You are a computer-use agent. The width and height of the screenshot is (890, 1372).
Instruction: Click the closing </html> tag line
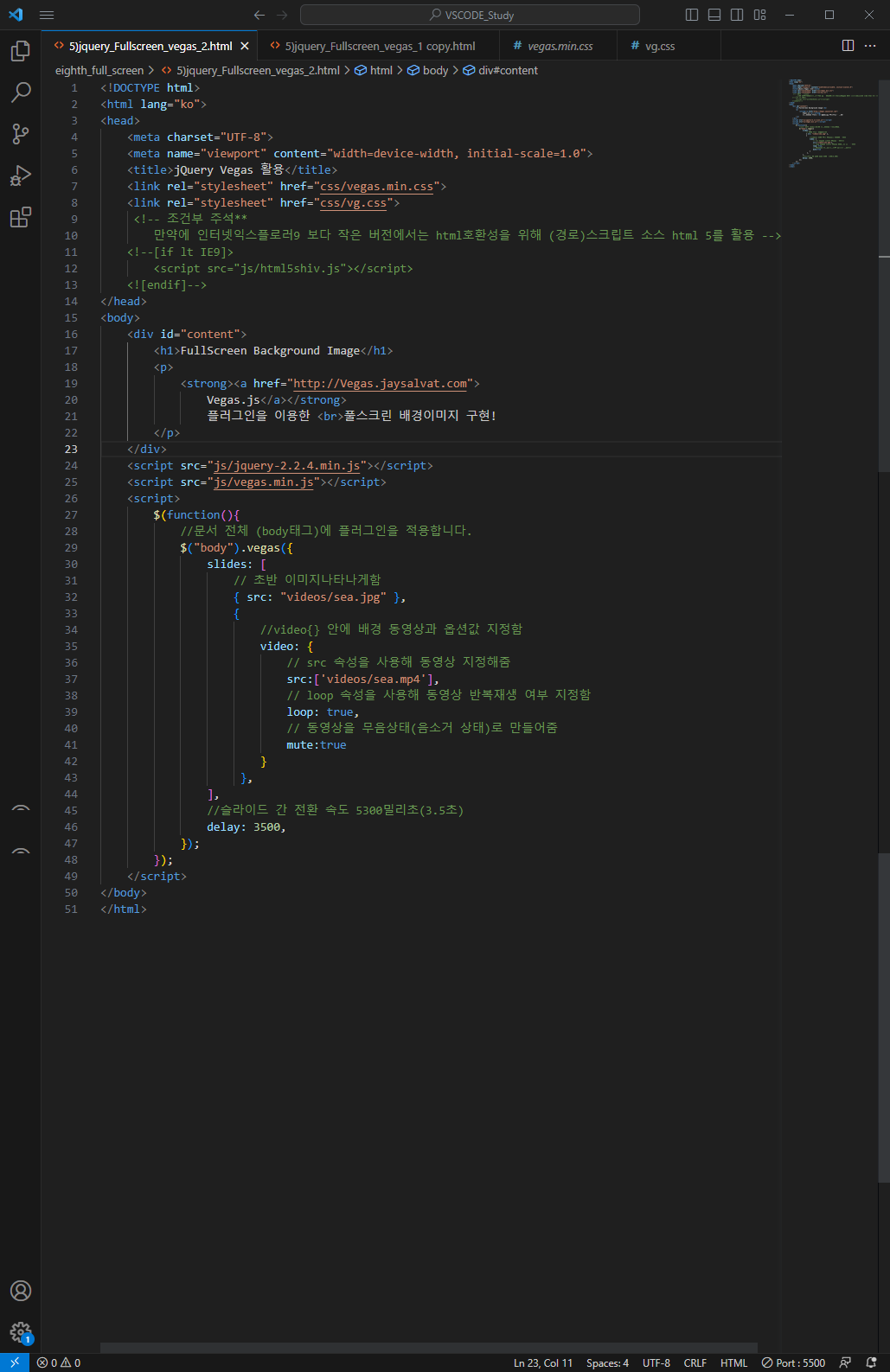coord(124,909)
